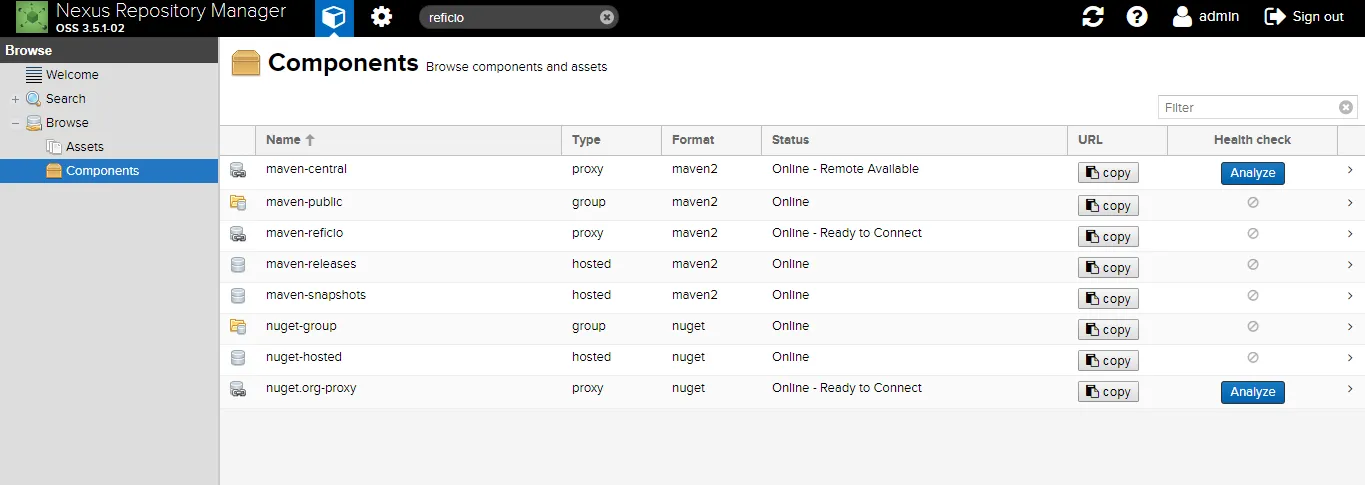Image resolution: width=1365 pixels, height=485 pixels.
Task: Select Components in the sidebar
Action: click(x=102, y=171)
